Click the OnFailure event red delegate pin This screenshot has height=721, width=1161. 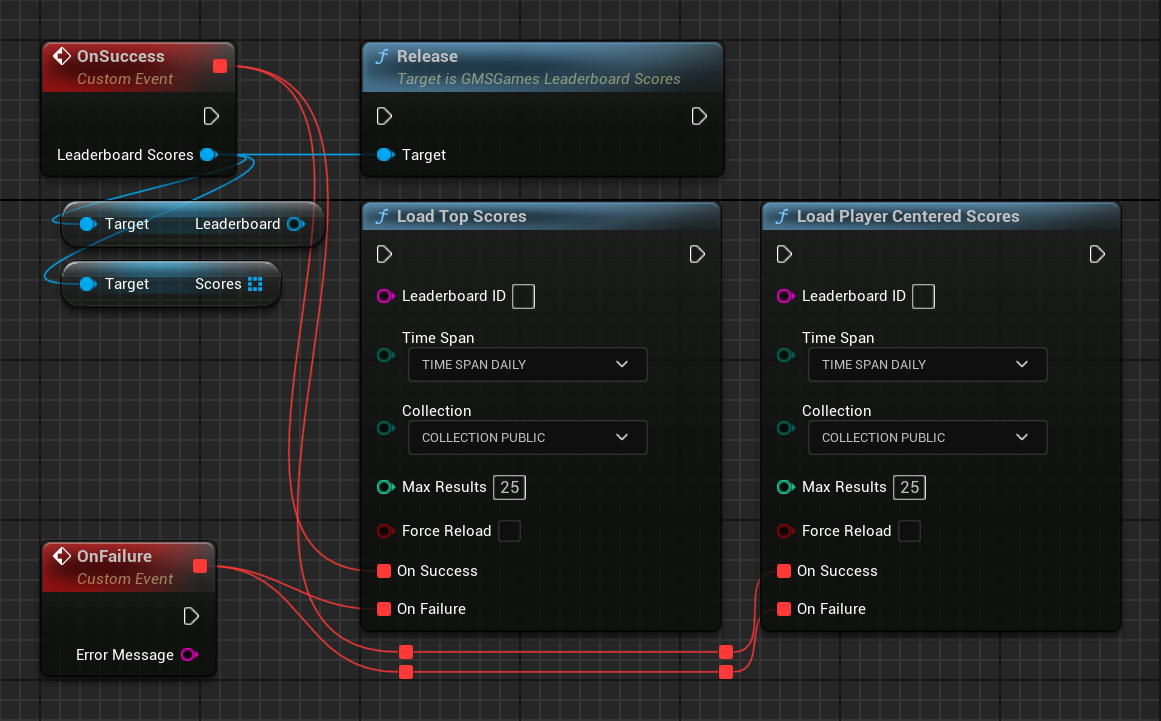tap(200, 567)
